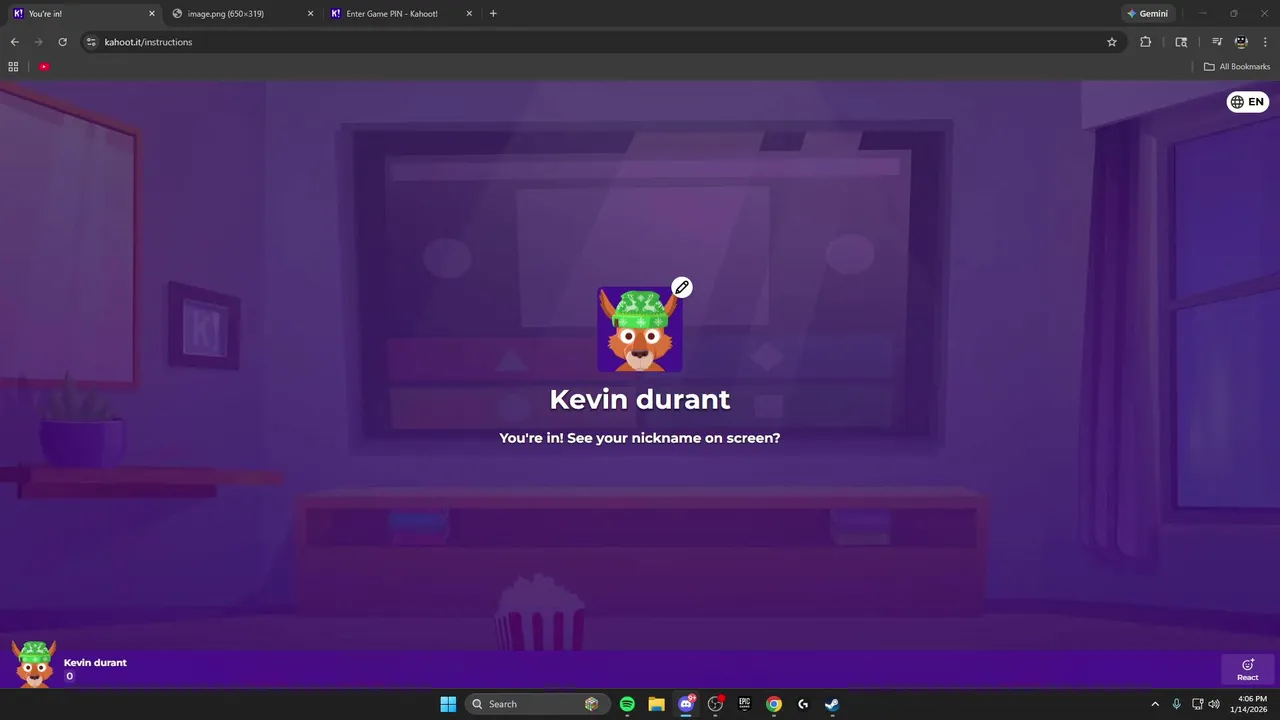Image resolution: width=1280 pixels, height=720 pixels.
Task: Open the media controls icon
Action: click(1217, 42)
